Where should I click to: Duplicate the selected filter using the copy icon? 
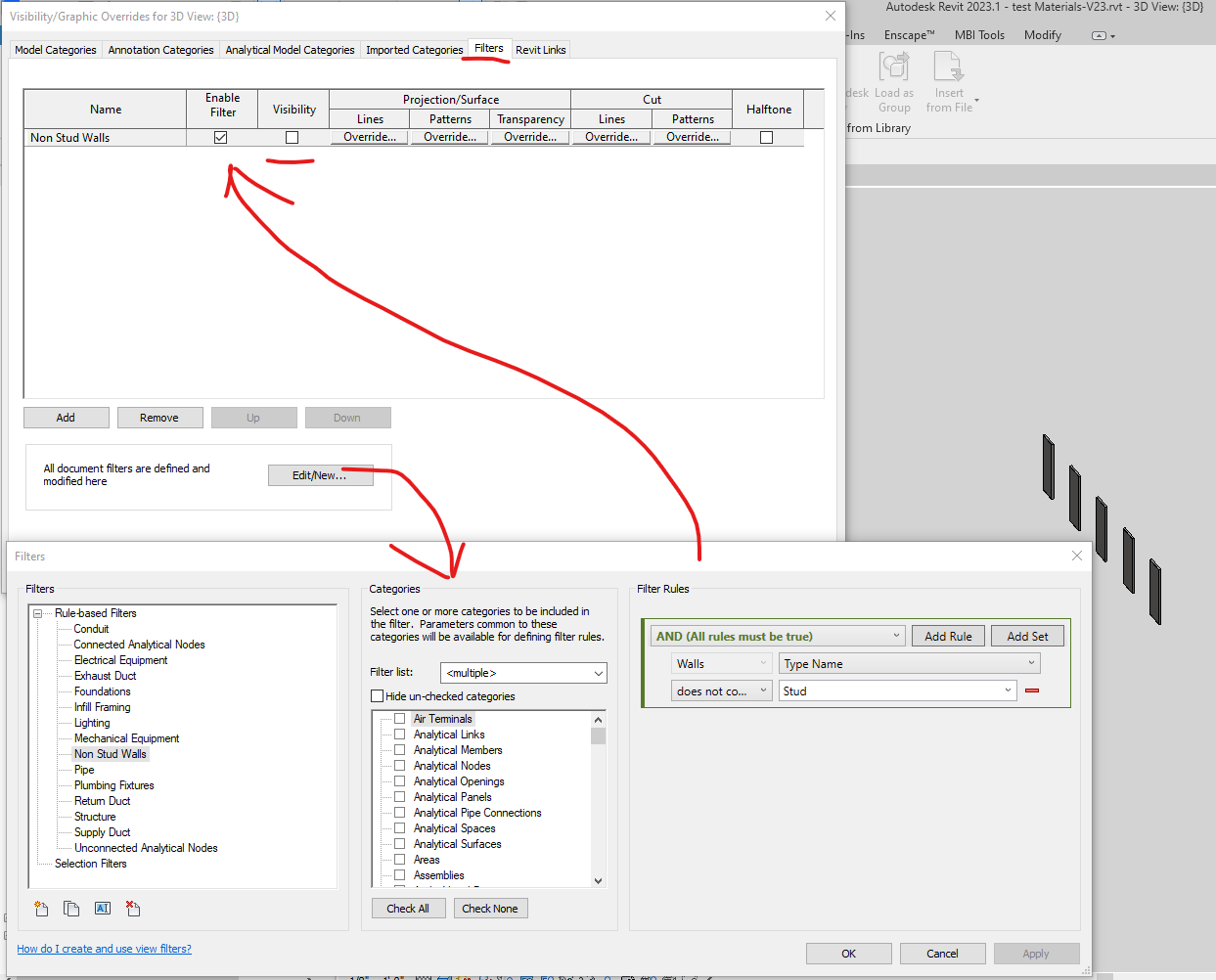coord(71,908)
